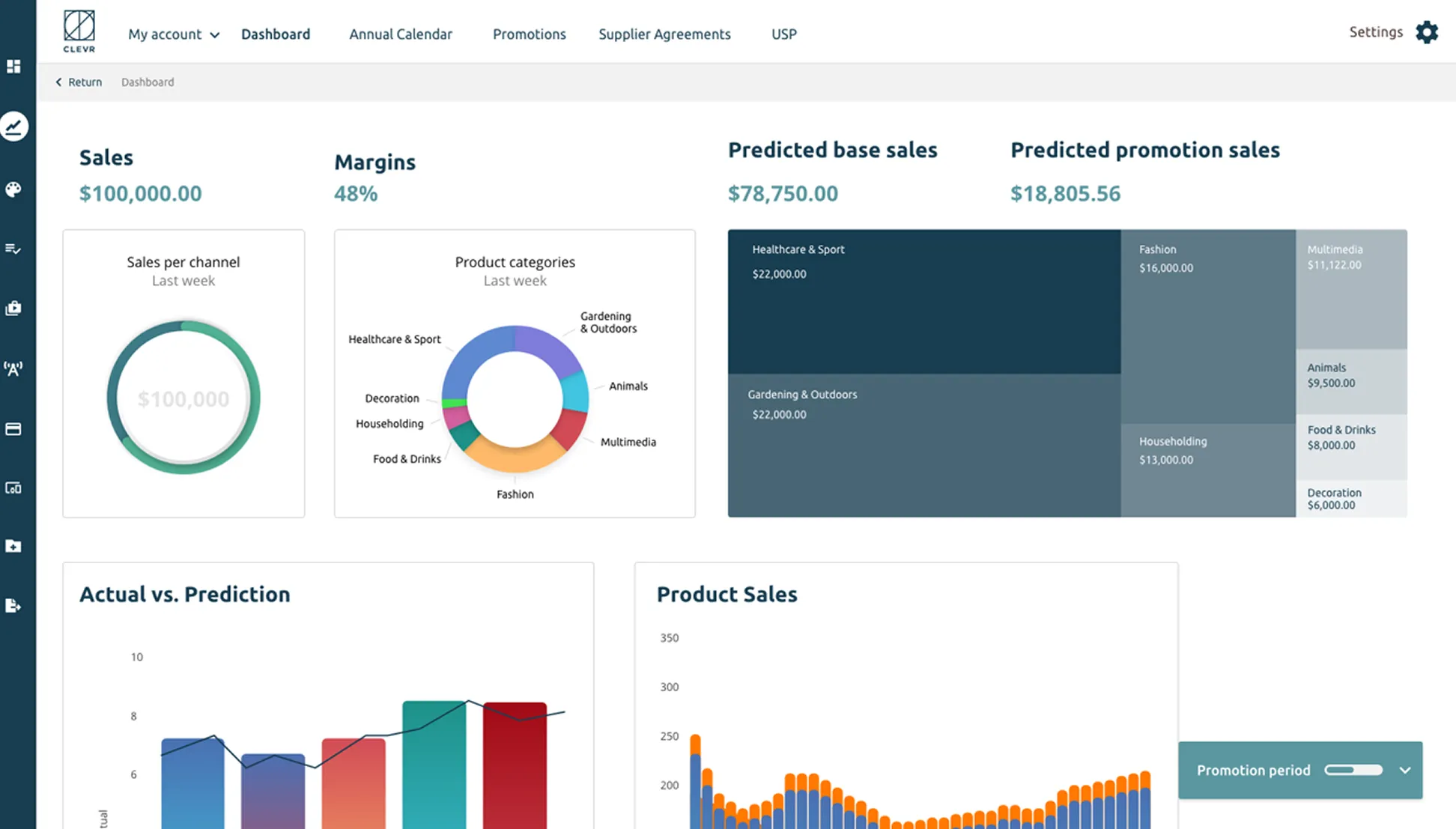Click the Settings text link
The image size is (1456, 829).
click(x=1376, y=32)
